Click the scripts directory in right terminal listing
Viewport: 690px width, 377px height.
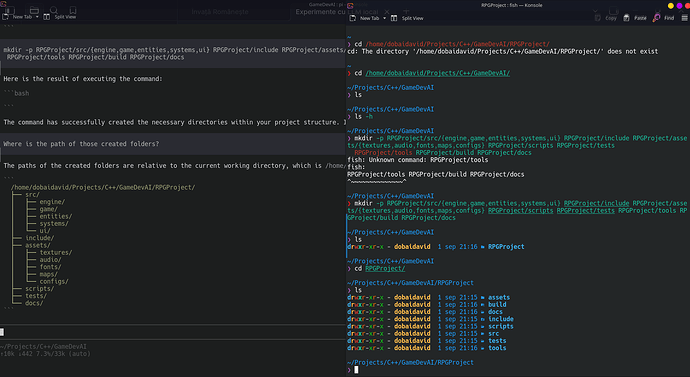pyautogui.click(x=501, y=326)
